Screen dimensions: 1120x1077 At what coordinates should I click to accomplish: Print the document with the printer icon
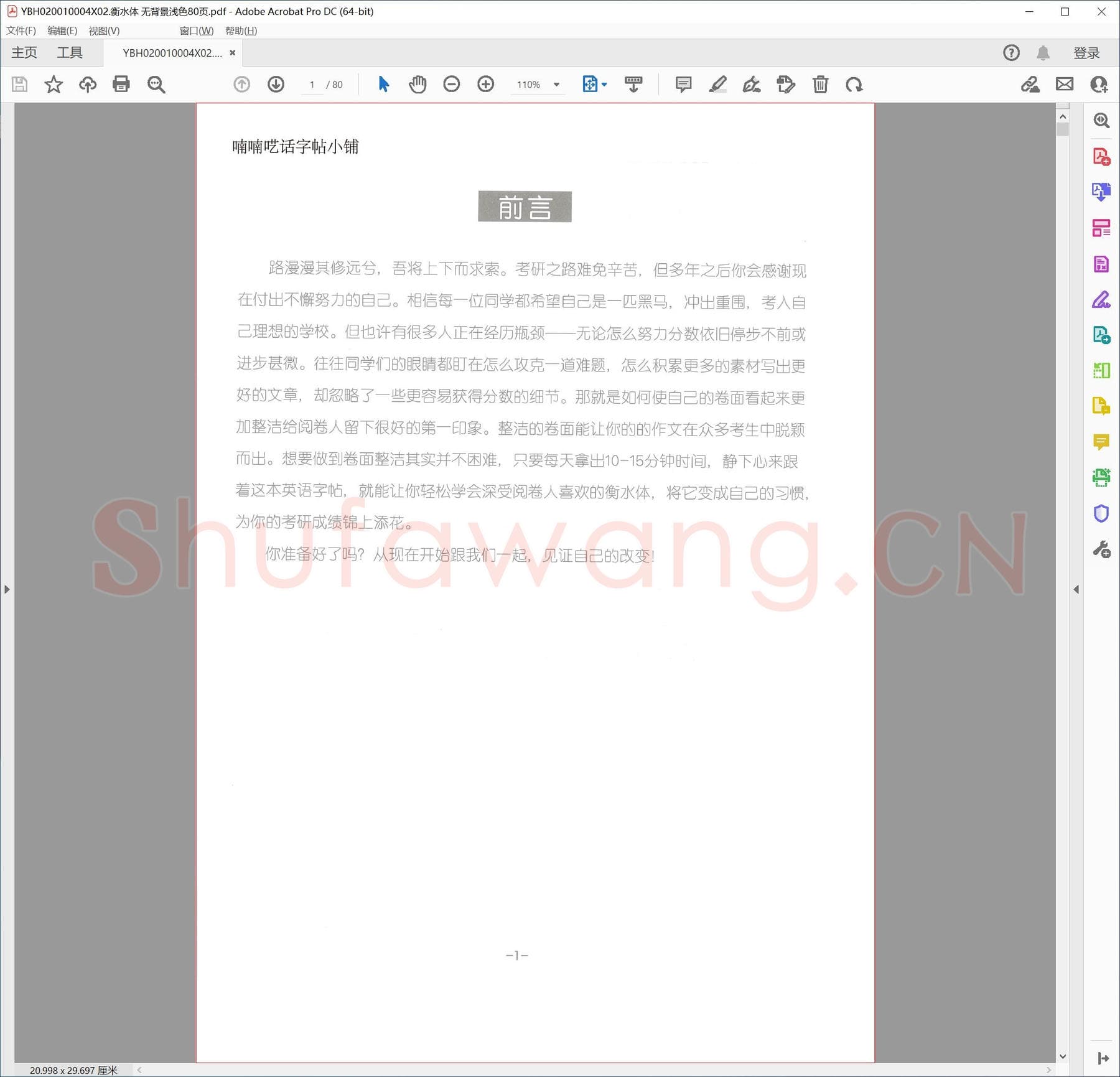point(121,84)
